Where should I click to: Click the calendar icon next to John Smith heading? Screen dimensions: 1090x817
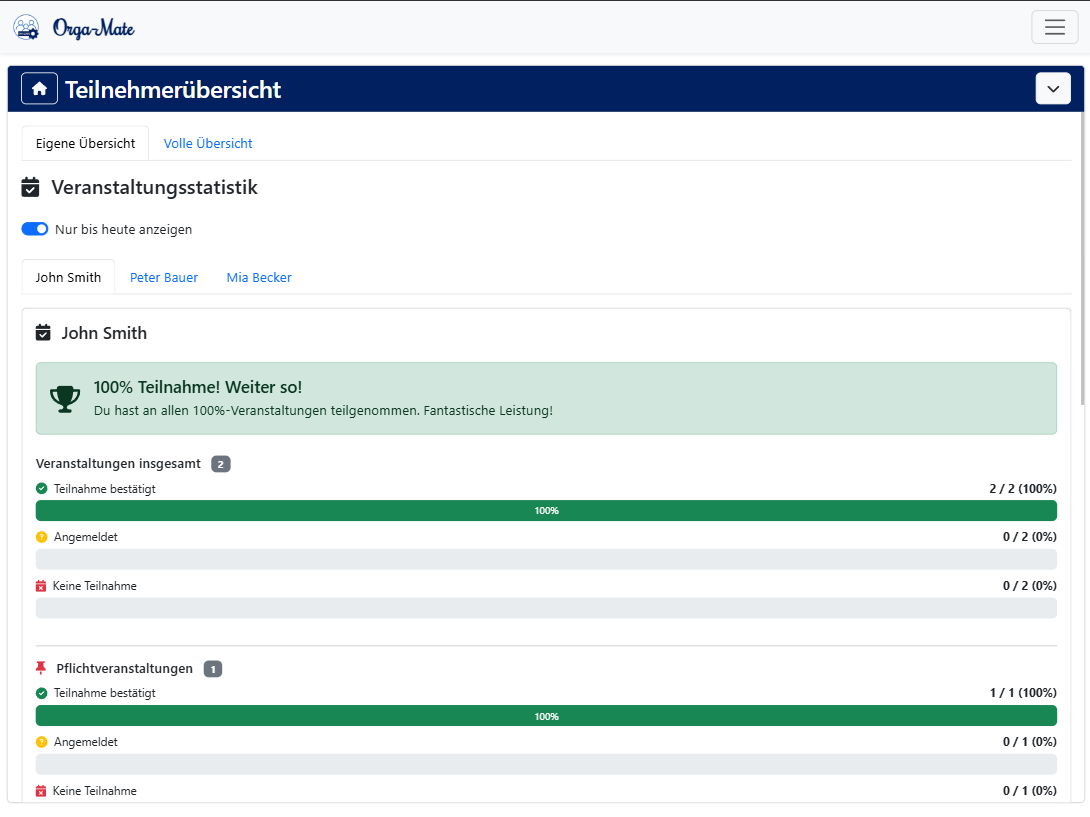43,333
